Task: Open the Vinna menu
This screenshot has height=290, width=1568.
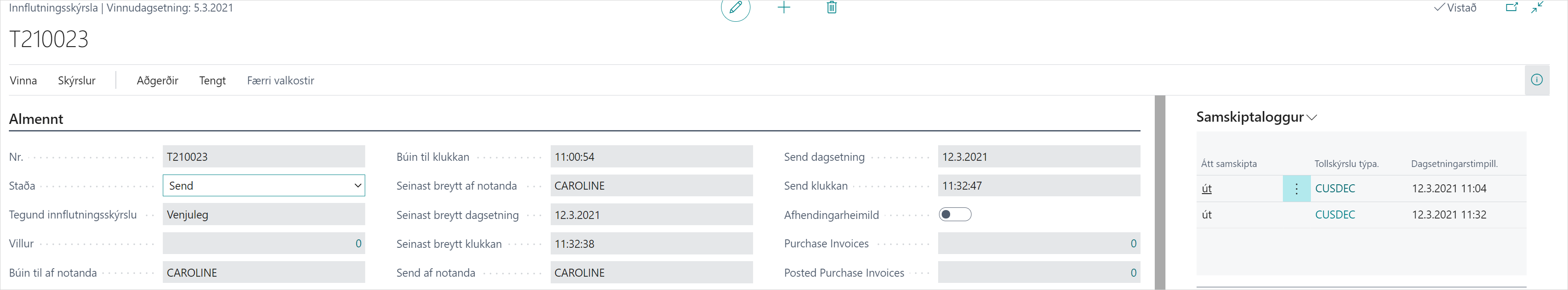Action: (x=23, y=81)
